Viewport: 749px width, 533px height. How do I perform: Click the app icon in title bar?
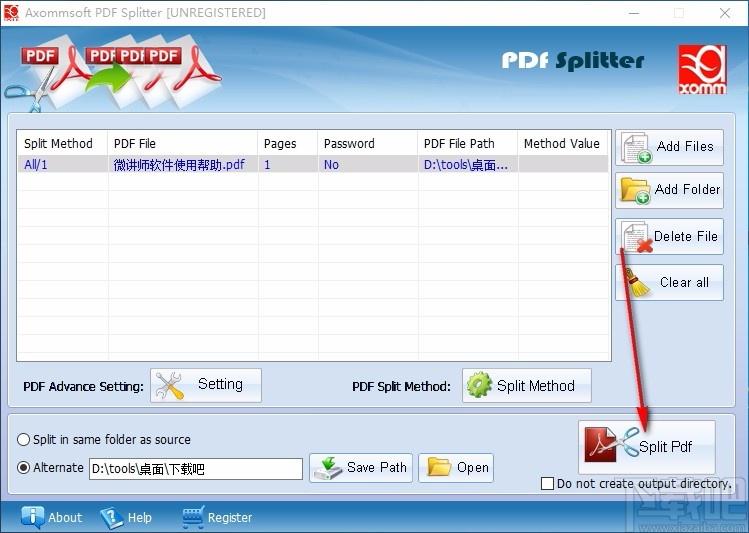click(x=11, y=13)
